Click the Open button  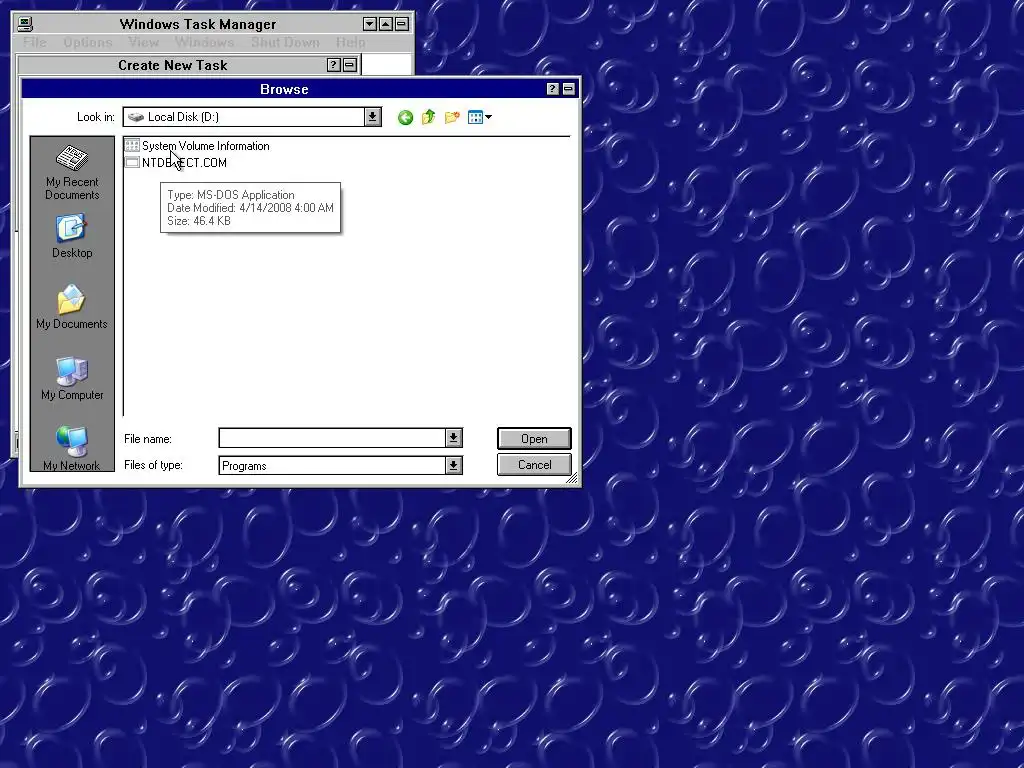point(534,439)
